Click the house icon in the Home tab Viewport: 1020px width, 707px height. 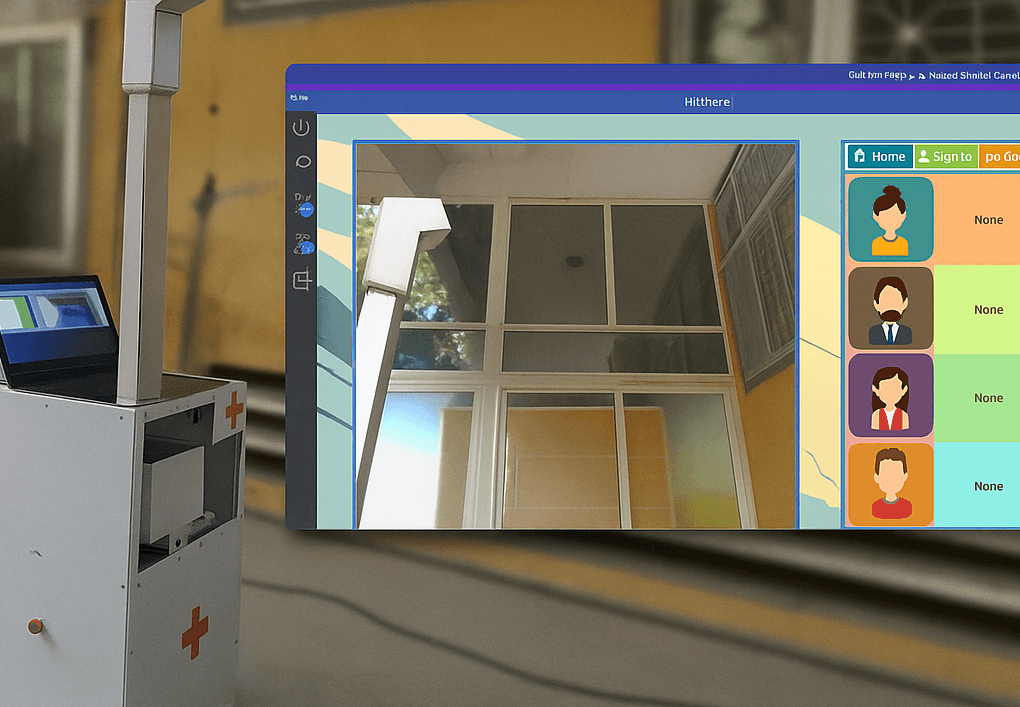pyautogui.click(x=859, y=155)
